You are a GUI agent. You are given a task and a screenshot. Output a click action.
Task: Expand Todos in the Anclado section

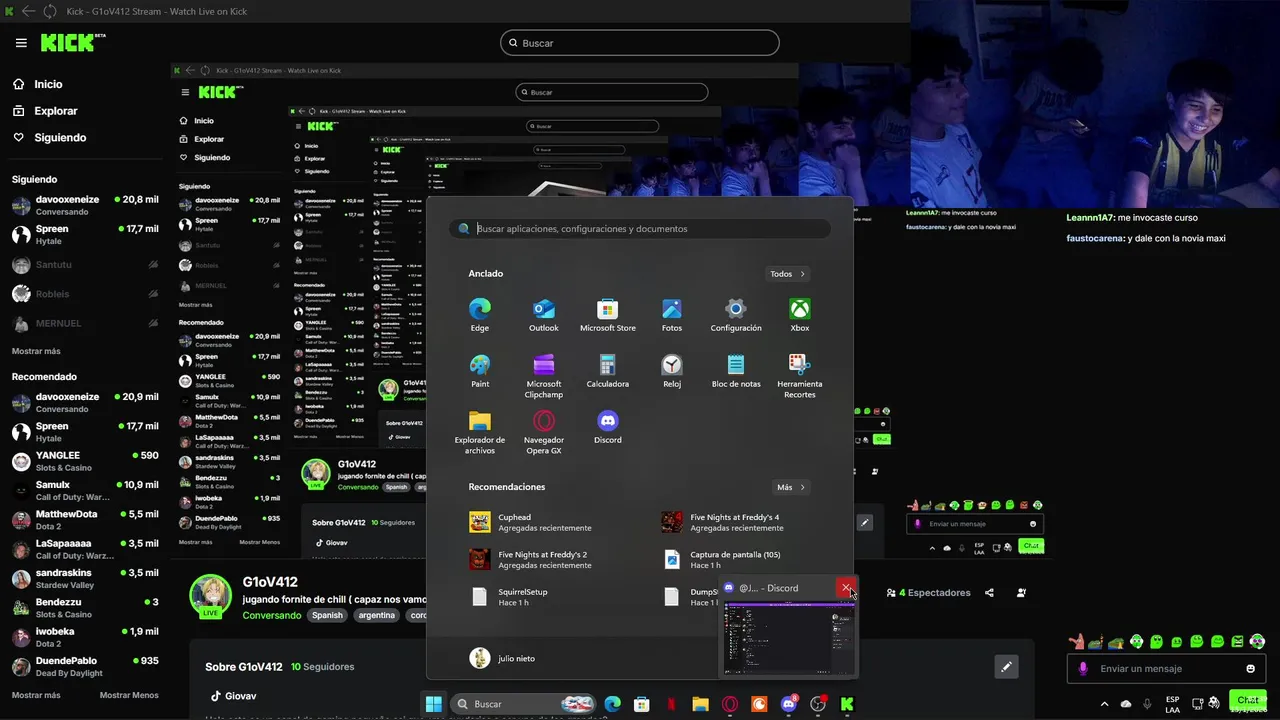(788, 274)
